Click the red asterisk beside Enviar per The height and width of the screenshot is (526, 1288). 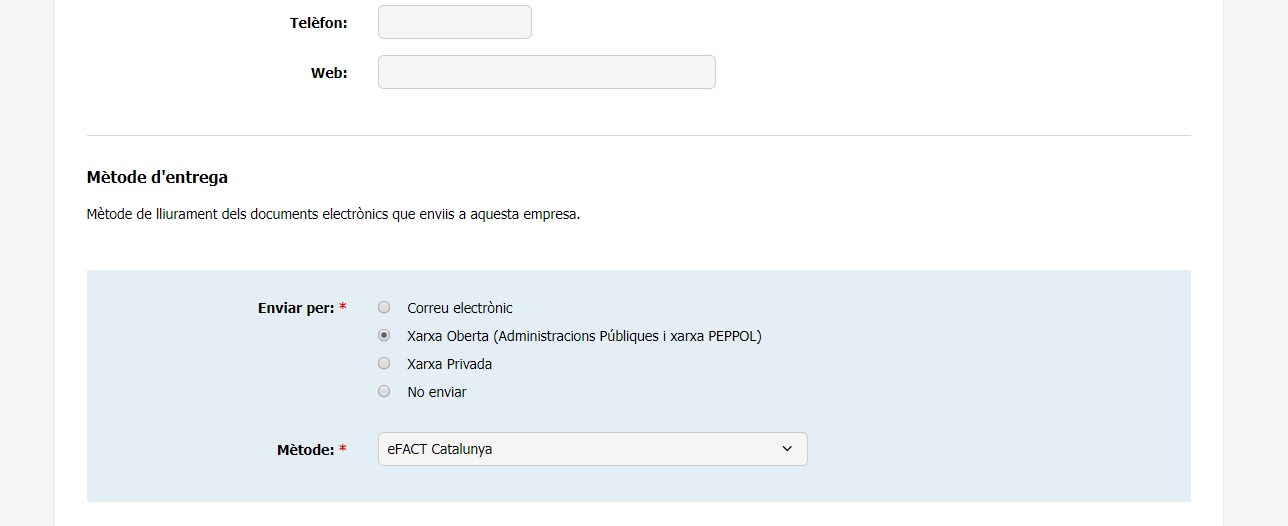pos(343,307)
